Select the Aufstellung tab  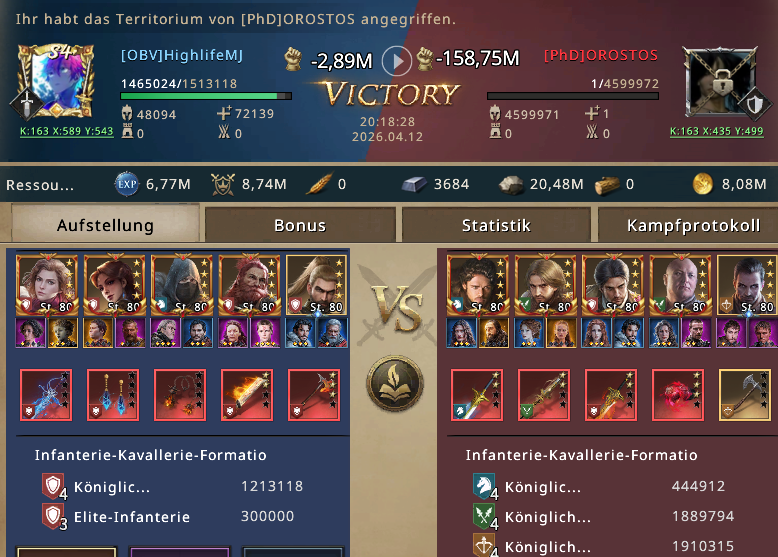pos(105,224)
